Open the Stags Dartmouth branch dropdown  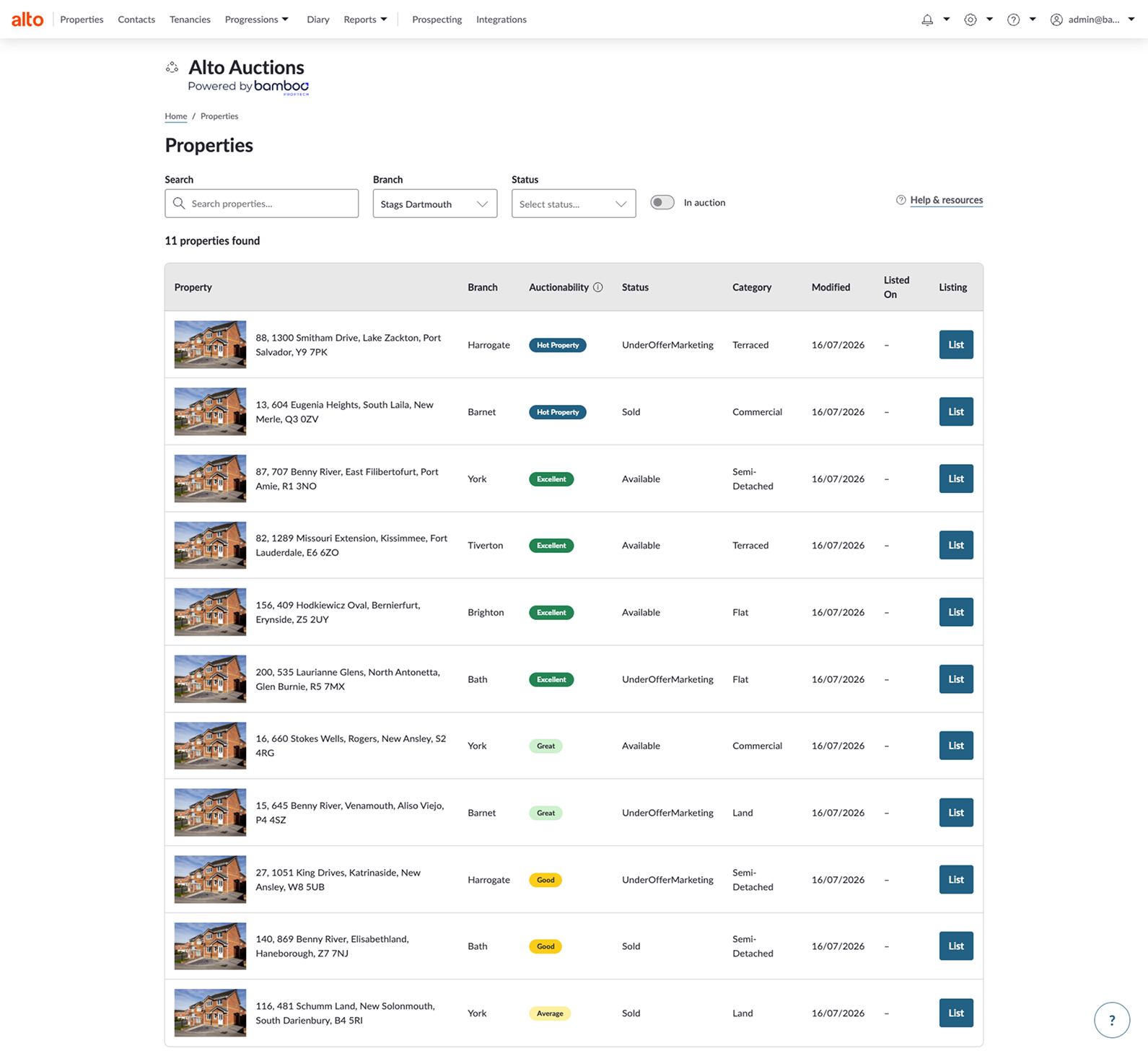(x=435, y=204)
